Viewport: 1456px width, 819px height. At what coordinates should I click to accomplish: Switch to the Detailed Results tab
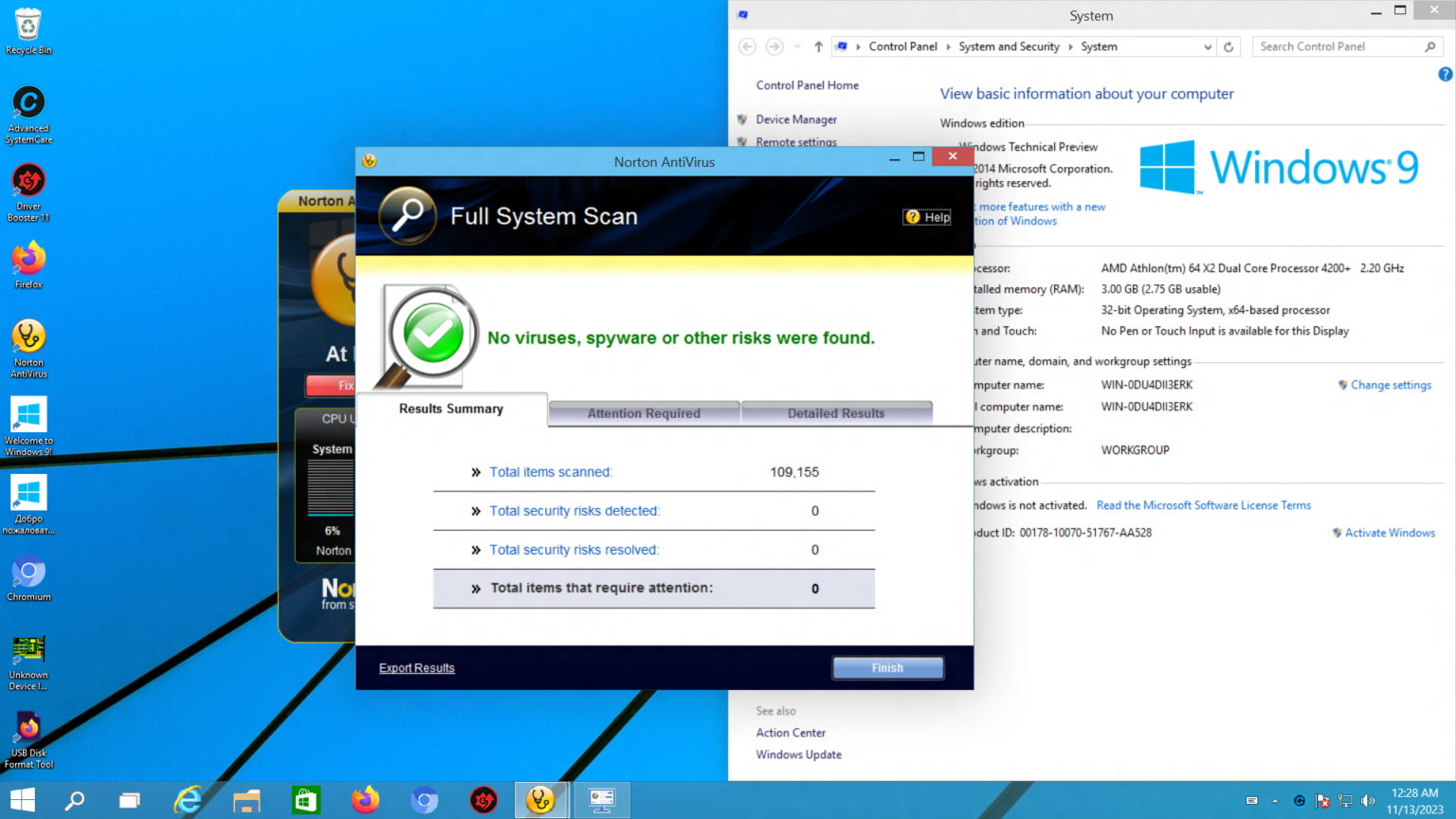[x=836, y=413]
